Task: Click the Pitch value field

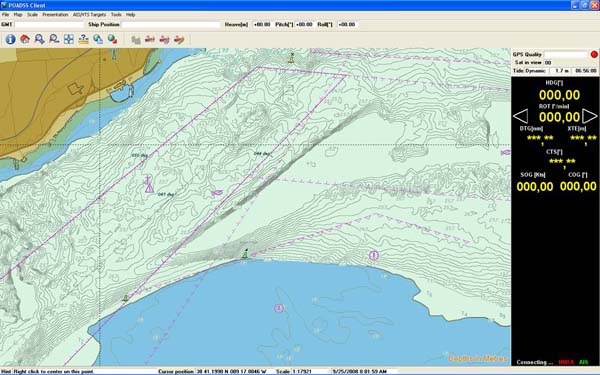Action: [x=305, y=24]
